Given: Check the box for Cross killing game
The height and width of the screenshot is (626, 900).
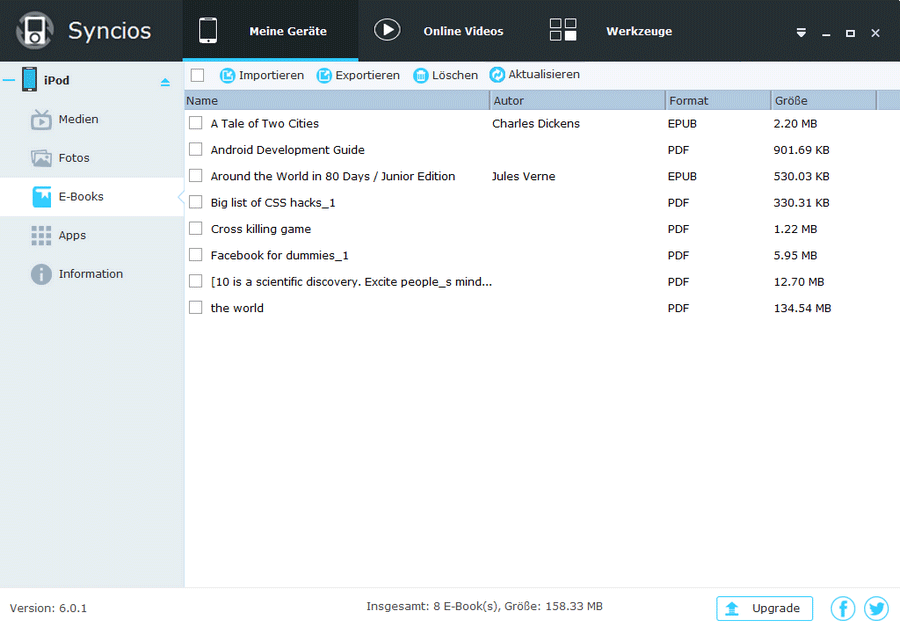Looking at the screenshot, I should [196, 228].
